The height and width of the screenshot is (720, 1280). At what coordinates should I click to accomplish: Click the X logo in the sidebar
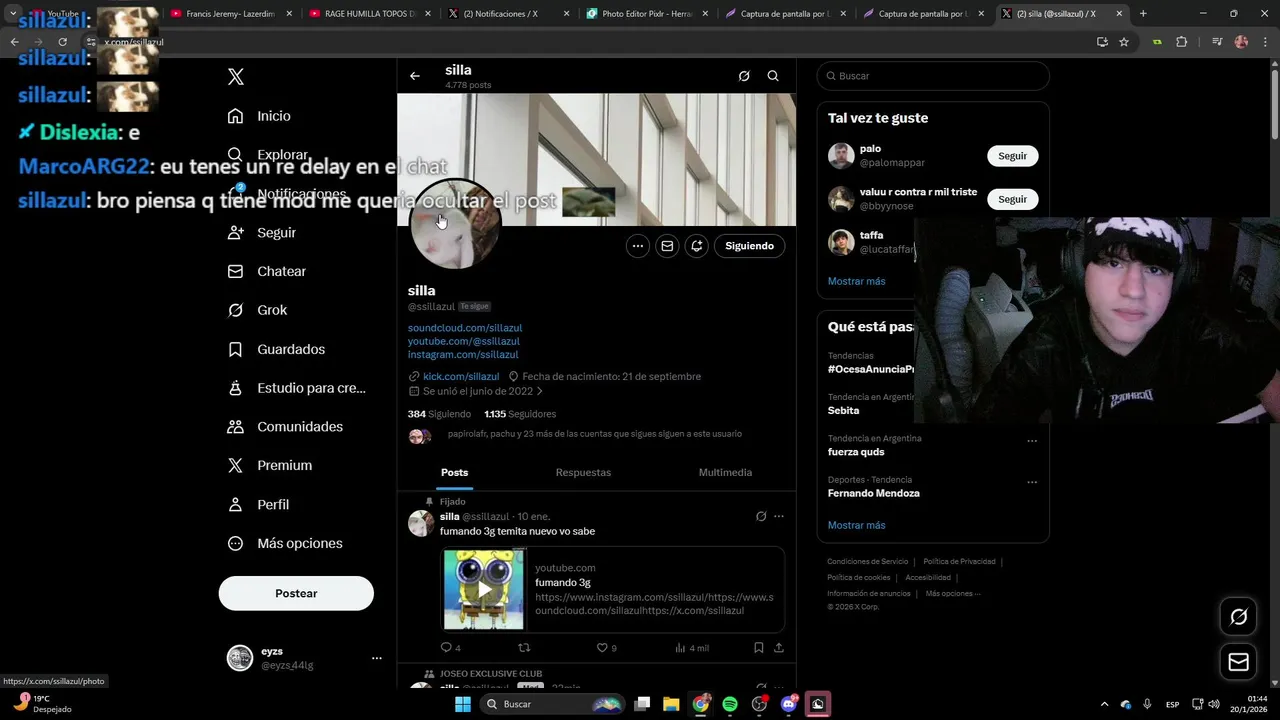pos(236,77)
